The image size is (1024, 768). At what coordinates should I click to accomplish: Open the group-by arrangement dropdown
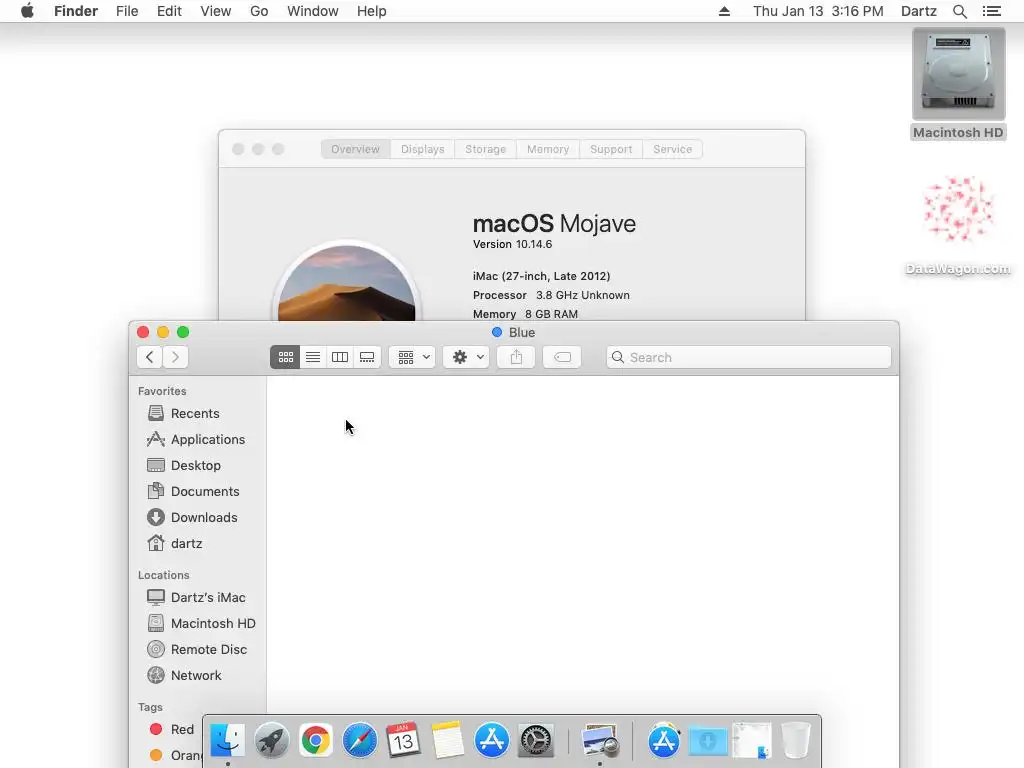click(413, 357)
